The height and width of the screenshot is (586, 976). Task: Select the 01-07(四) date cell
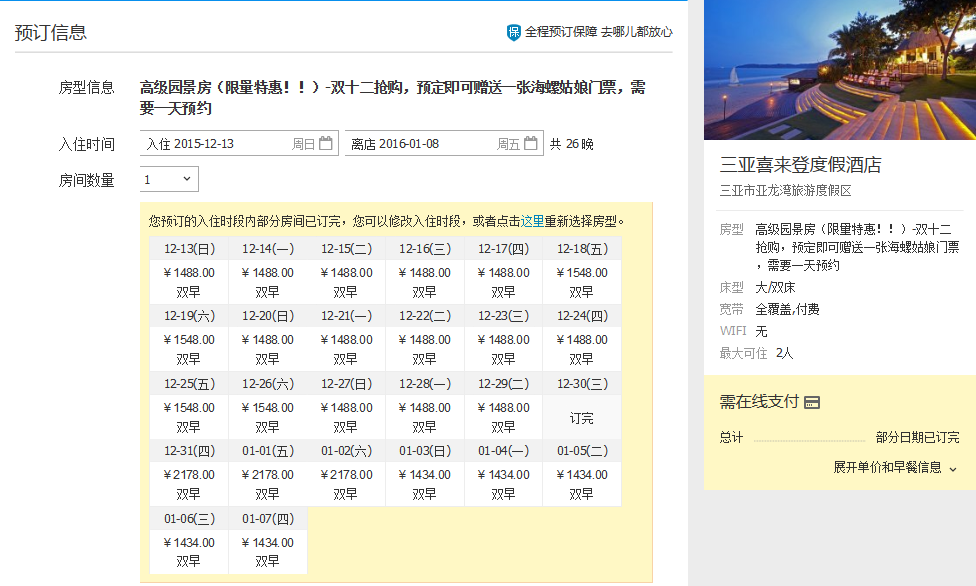(267, 519)
